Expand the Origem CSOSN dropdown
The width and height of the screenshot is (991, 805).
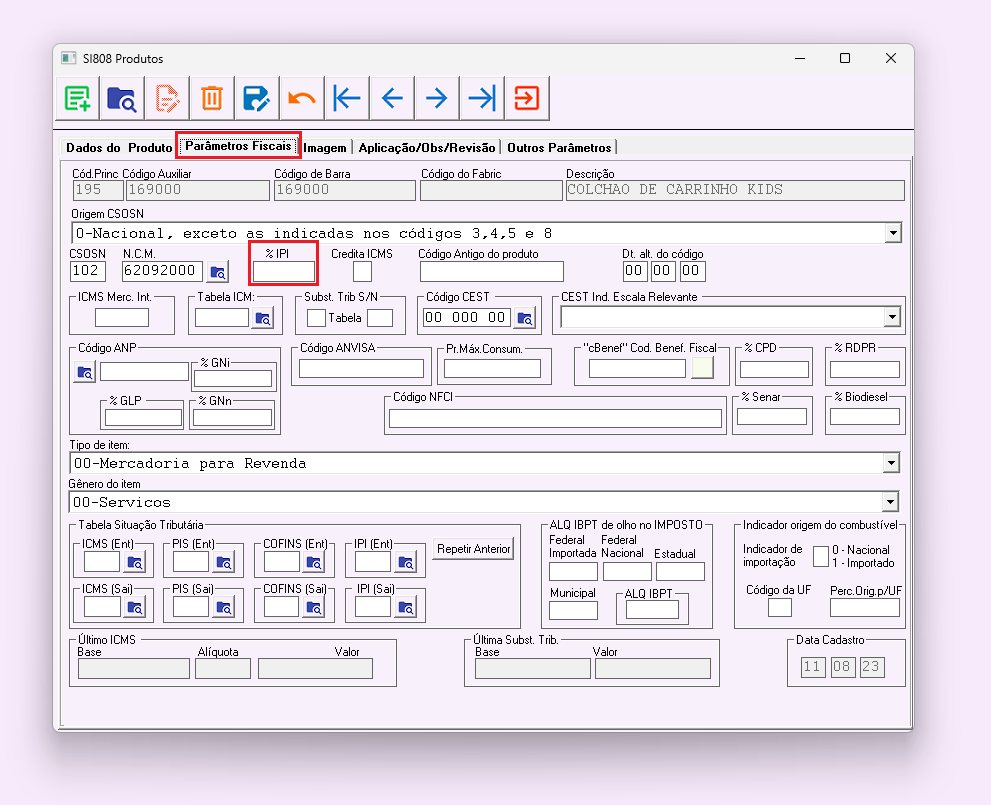(892, 233)
